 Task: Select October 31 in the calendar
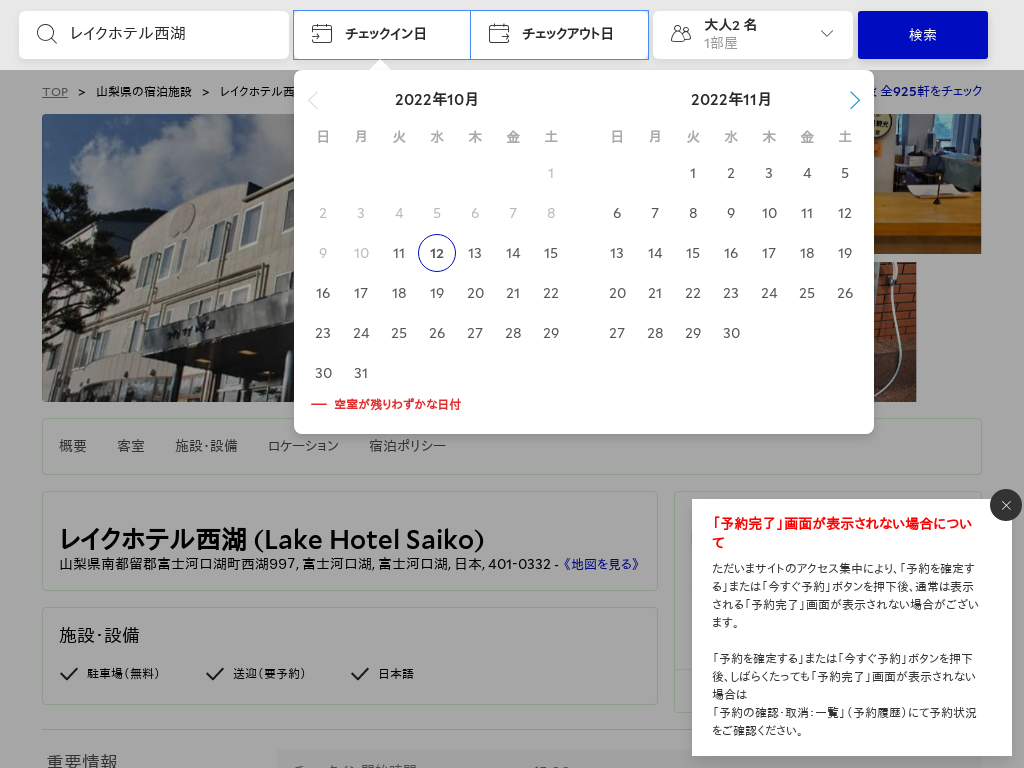361,373
